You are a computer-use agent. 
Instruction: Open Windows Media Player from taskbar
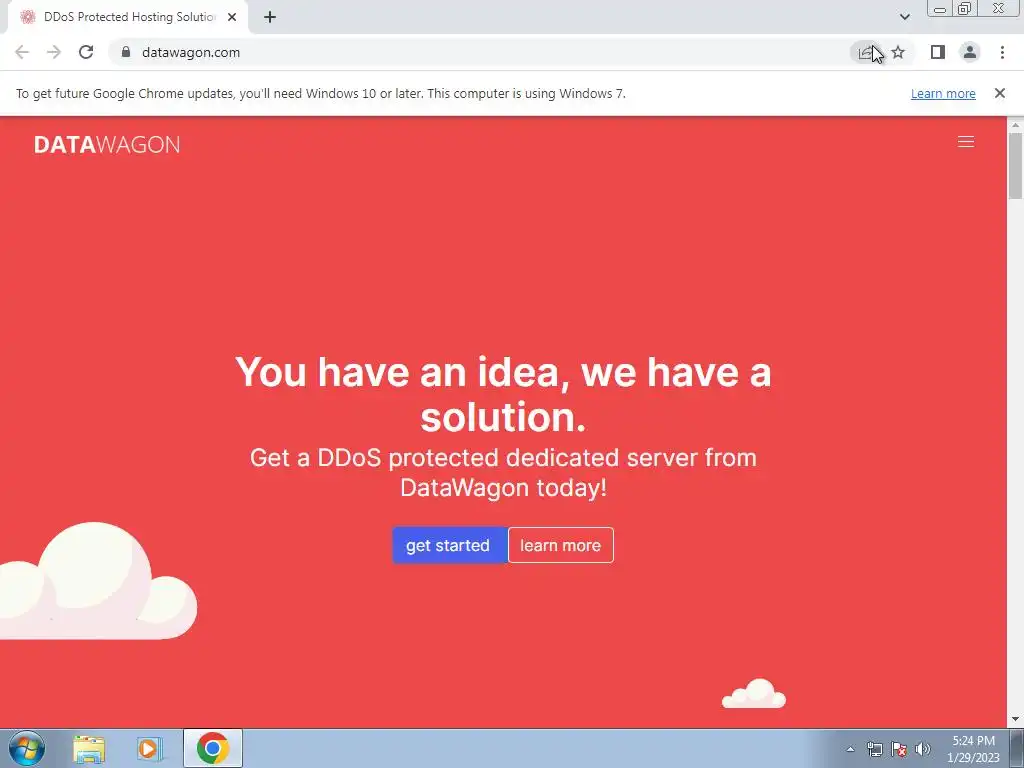coord(150,748)
